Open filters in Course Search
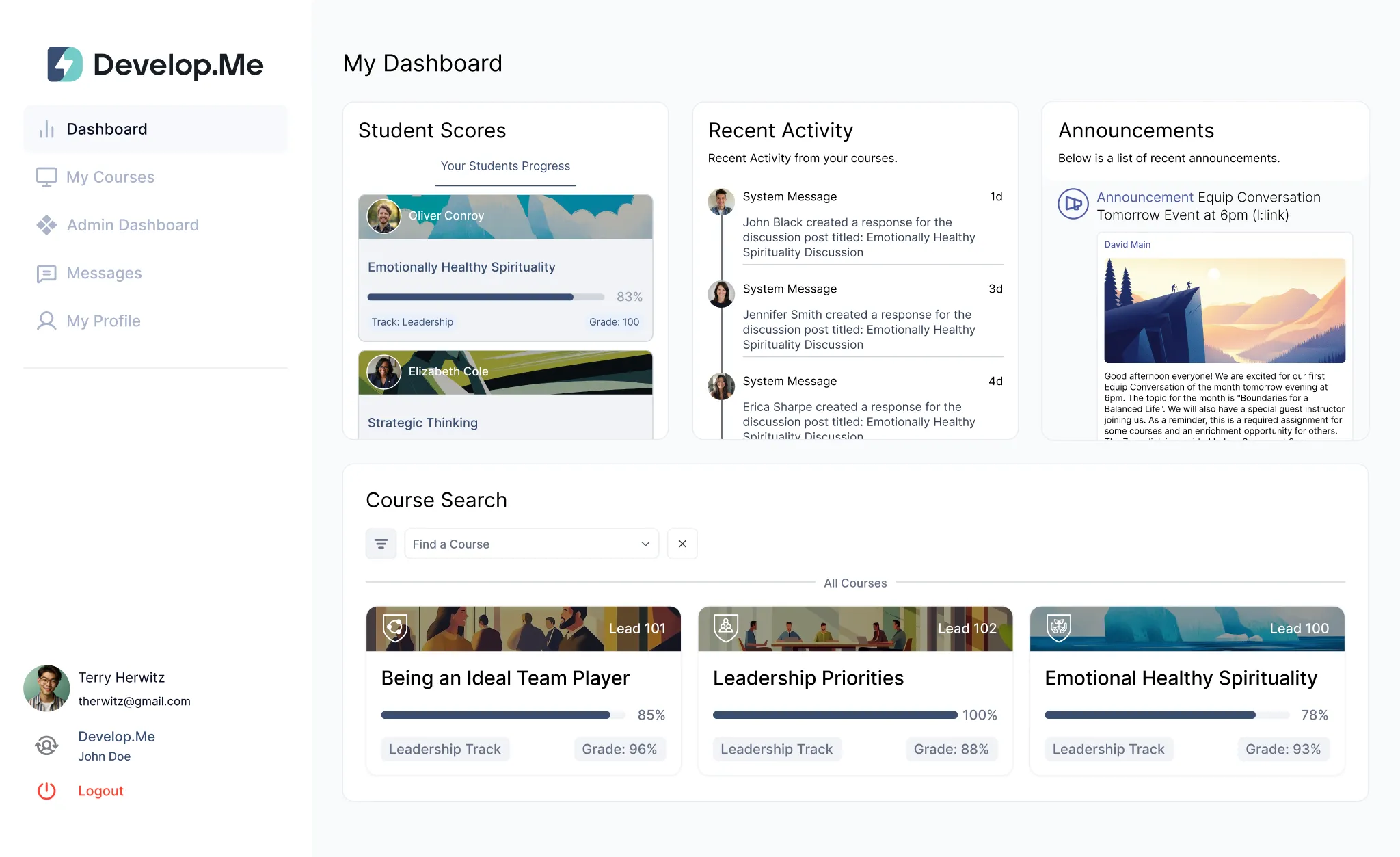 coord(381,543)
